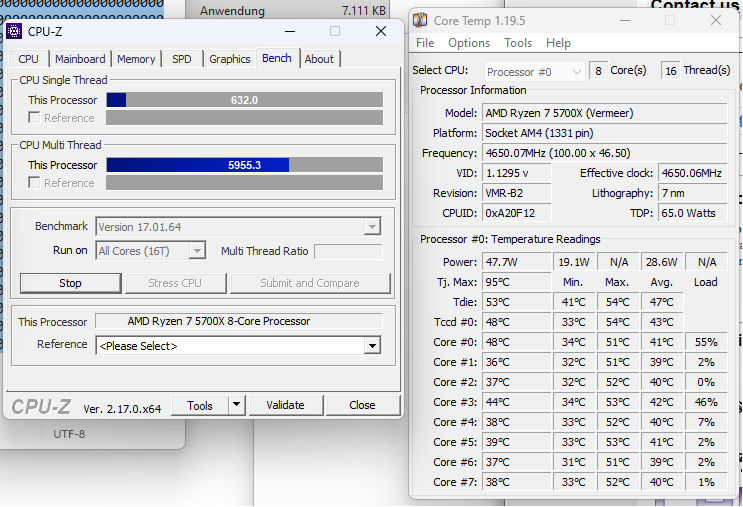Click Submit and Compare button

pyautogui.click(x=310, y=283)
